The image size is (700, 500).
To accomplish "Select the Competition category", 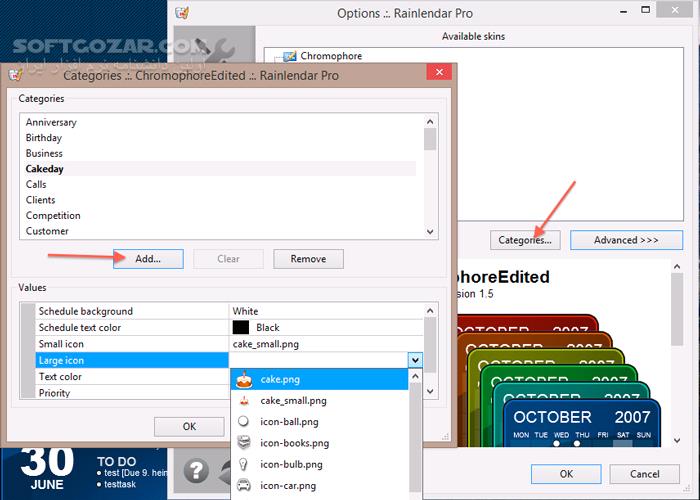I will point(53,216).
